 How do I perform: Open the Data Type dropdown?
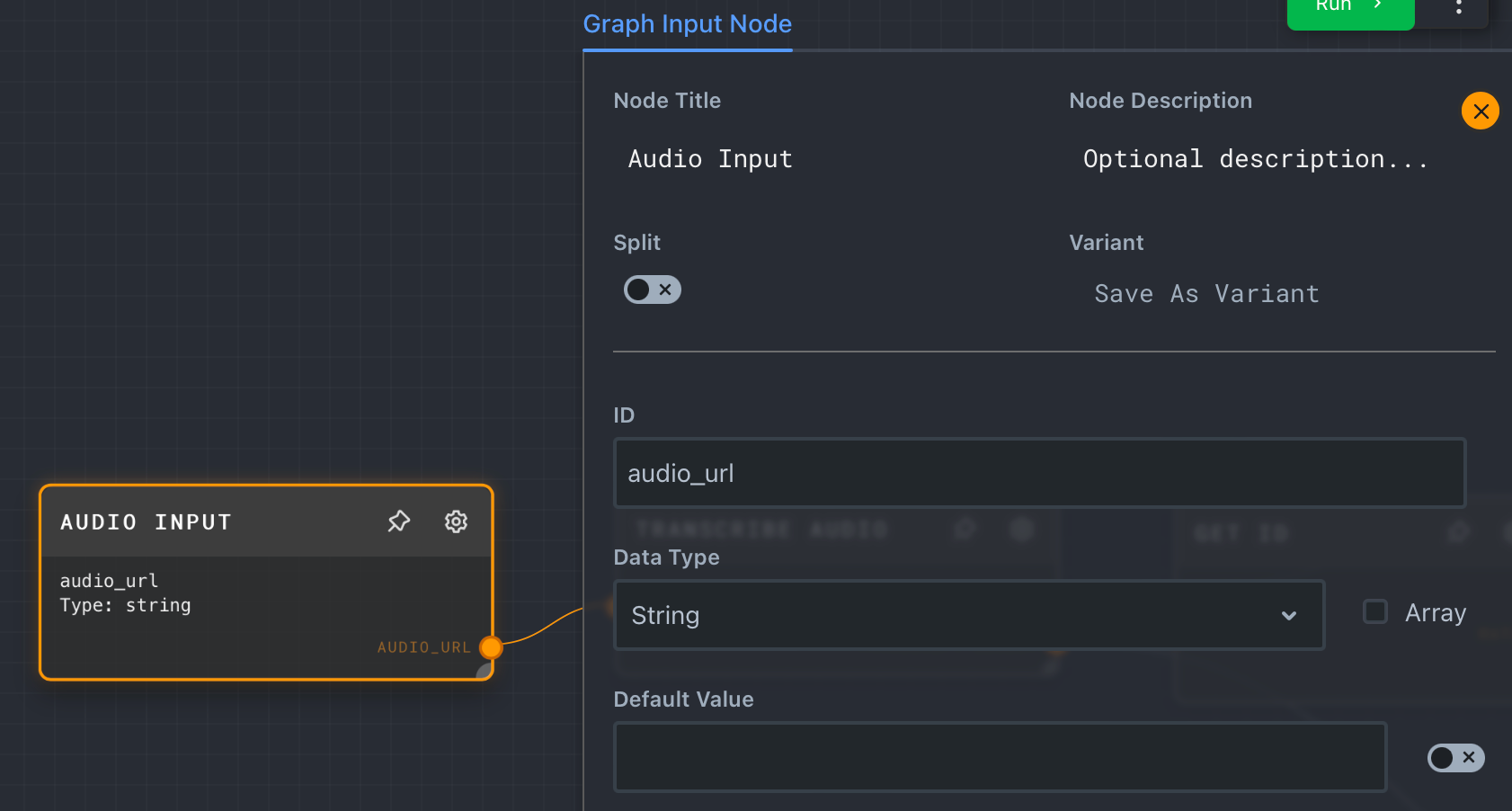969,615
